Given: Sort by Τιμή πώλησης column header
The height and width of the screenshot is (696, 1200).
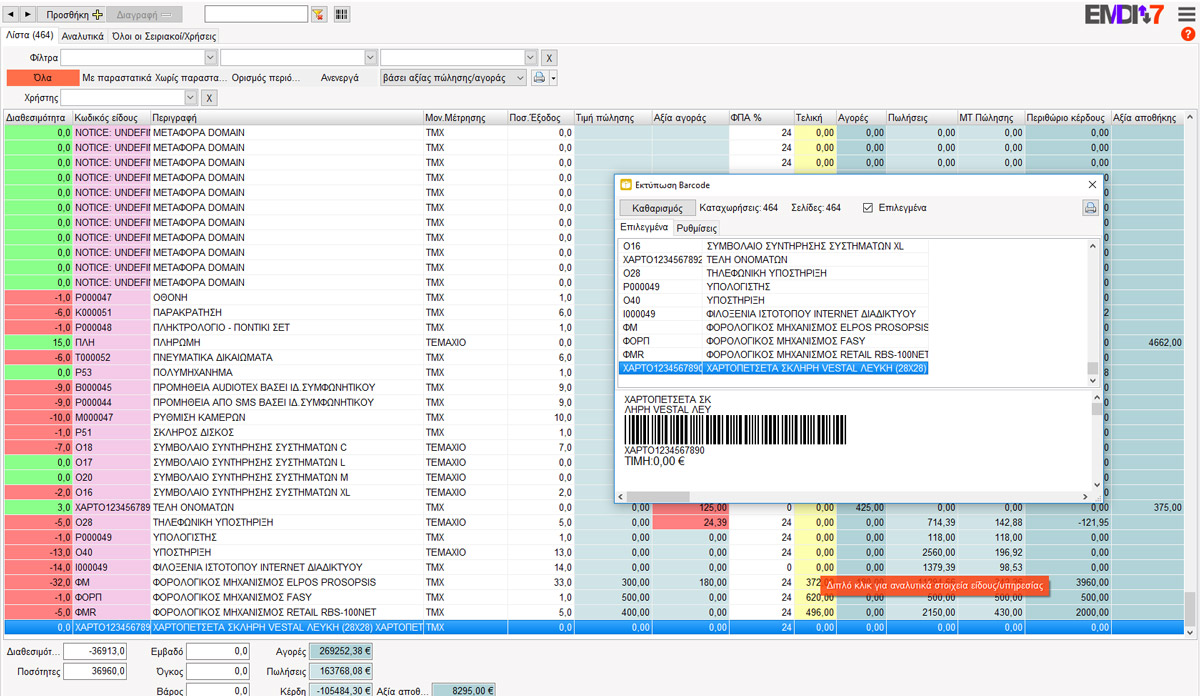Looking at the screenshot, I should (614, 117).
